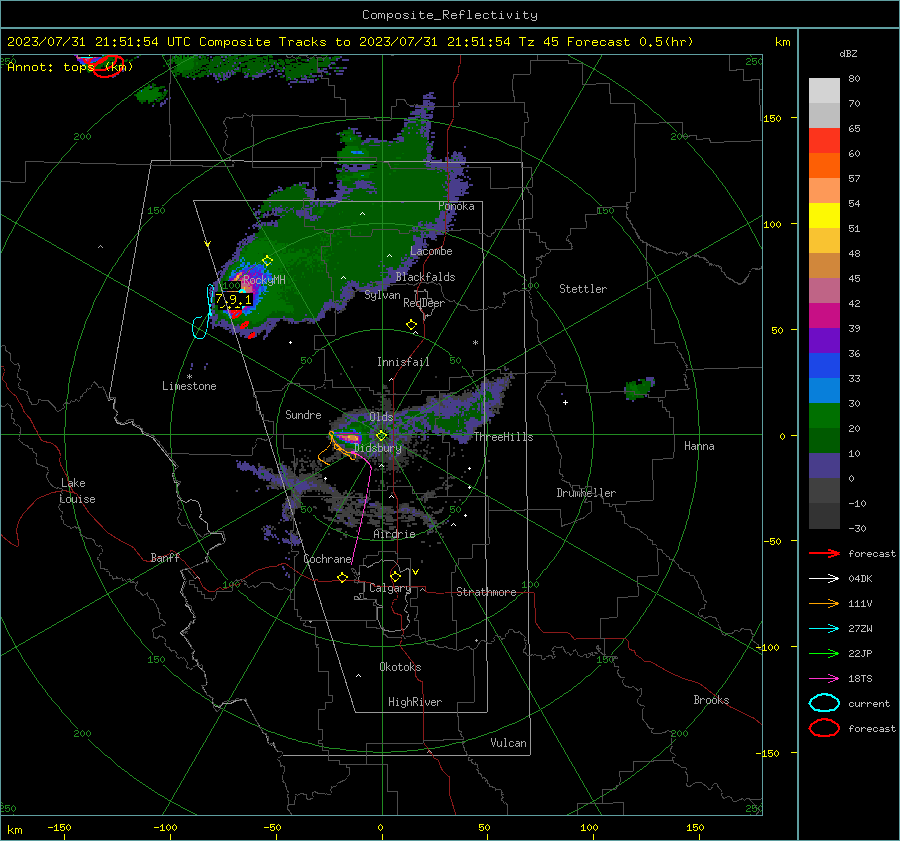900x841 pixels.
Task: Click the Banff town label
Action: (165, 558)
